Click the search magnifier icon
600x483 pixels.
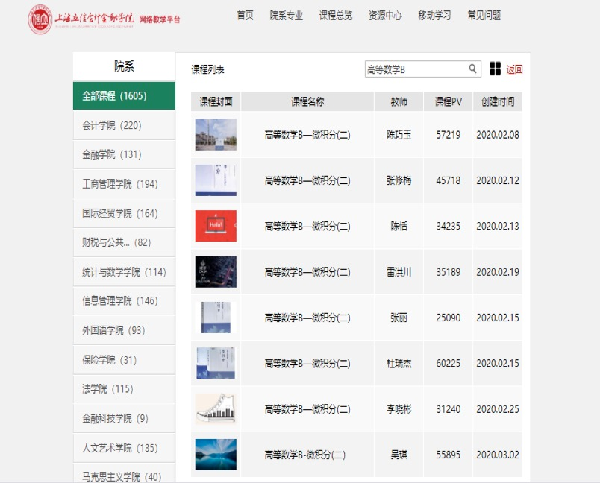tap(473, 69)
